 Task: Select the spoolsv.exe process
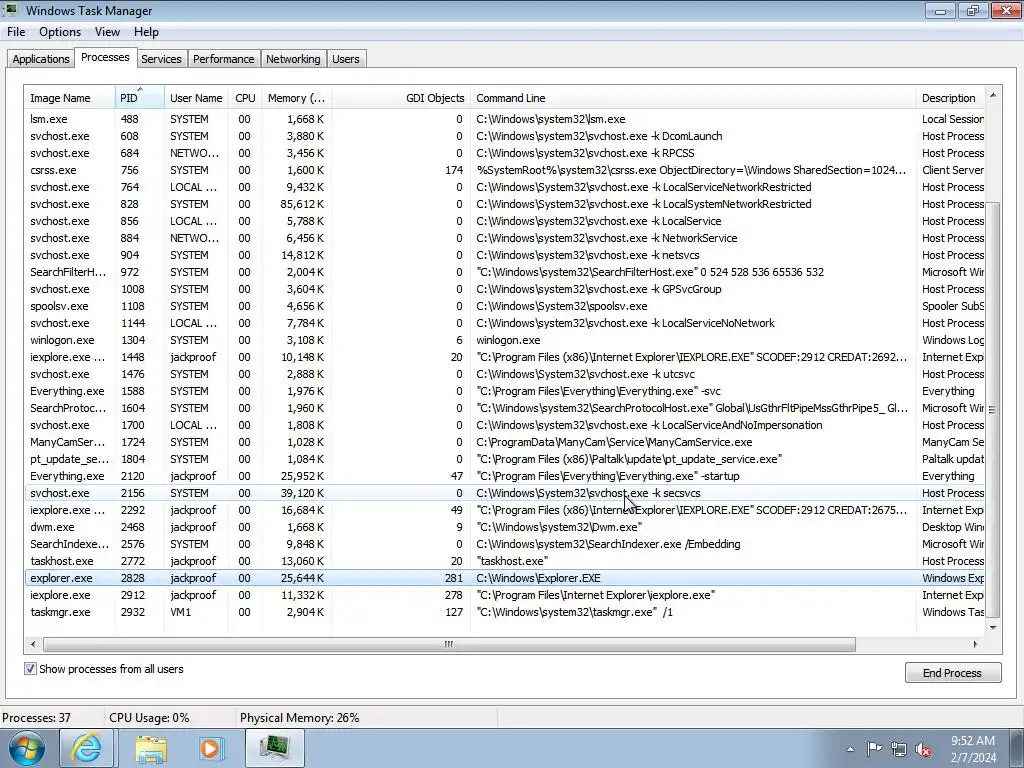pyautogui.click(x=504, y=306)
